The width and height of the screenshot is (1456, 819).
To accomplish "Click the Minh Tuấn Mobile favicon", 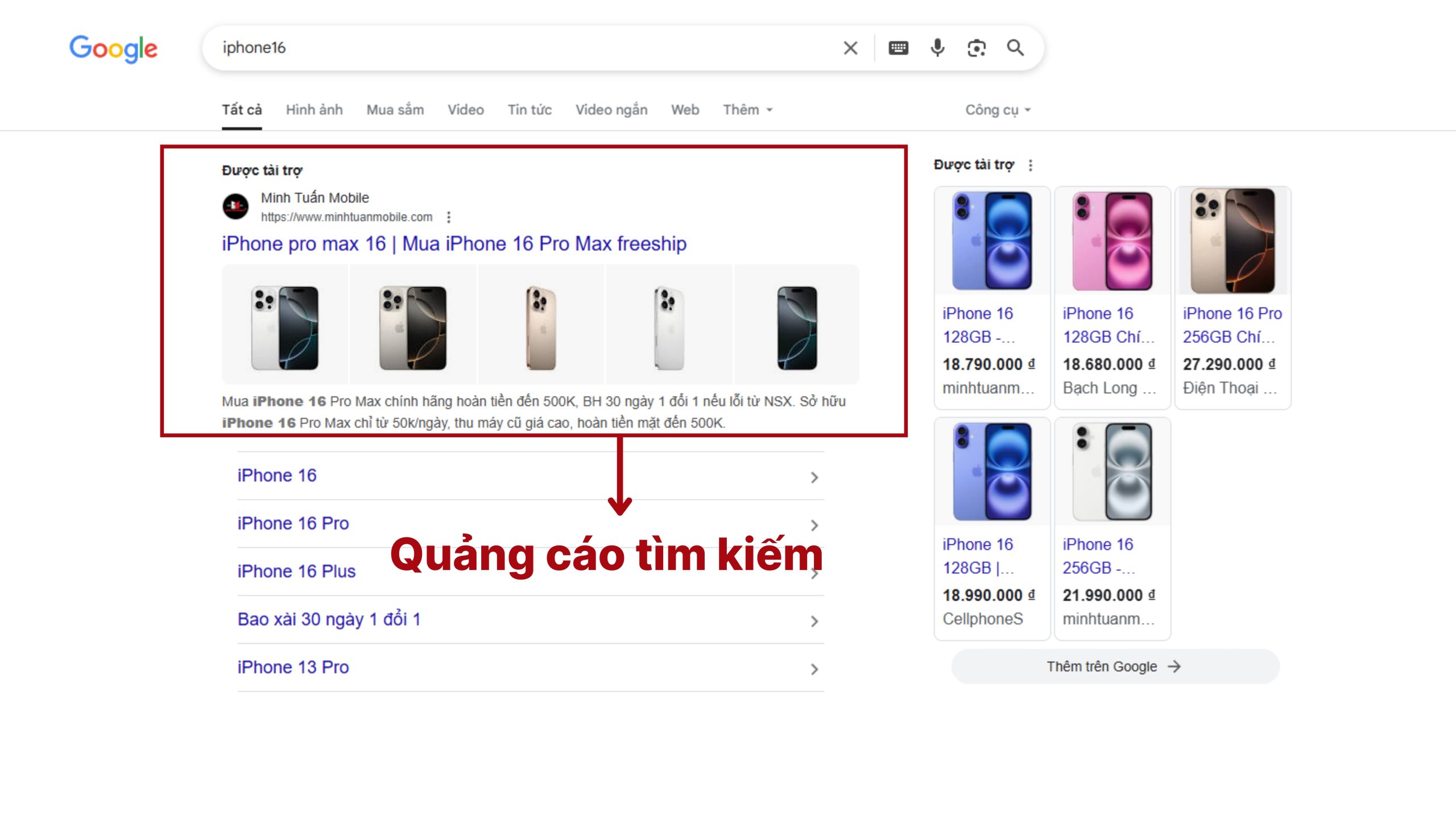I will [235, 206].
